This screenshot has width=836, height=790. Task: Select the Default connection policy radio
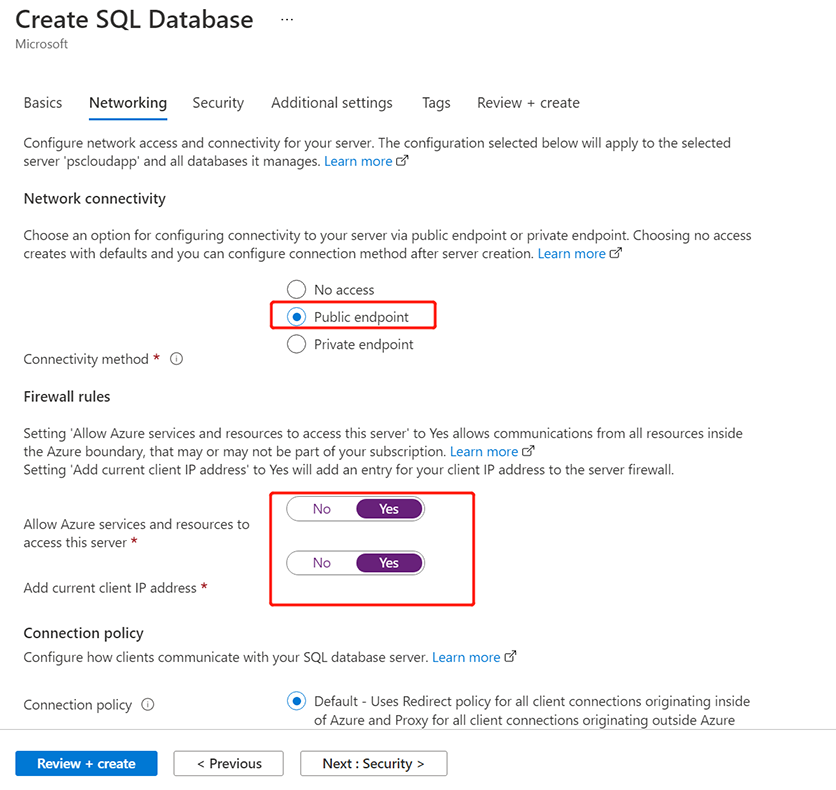[296, 701]
